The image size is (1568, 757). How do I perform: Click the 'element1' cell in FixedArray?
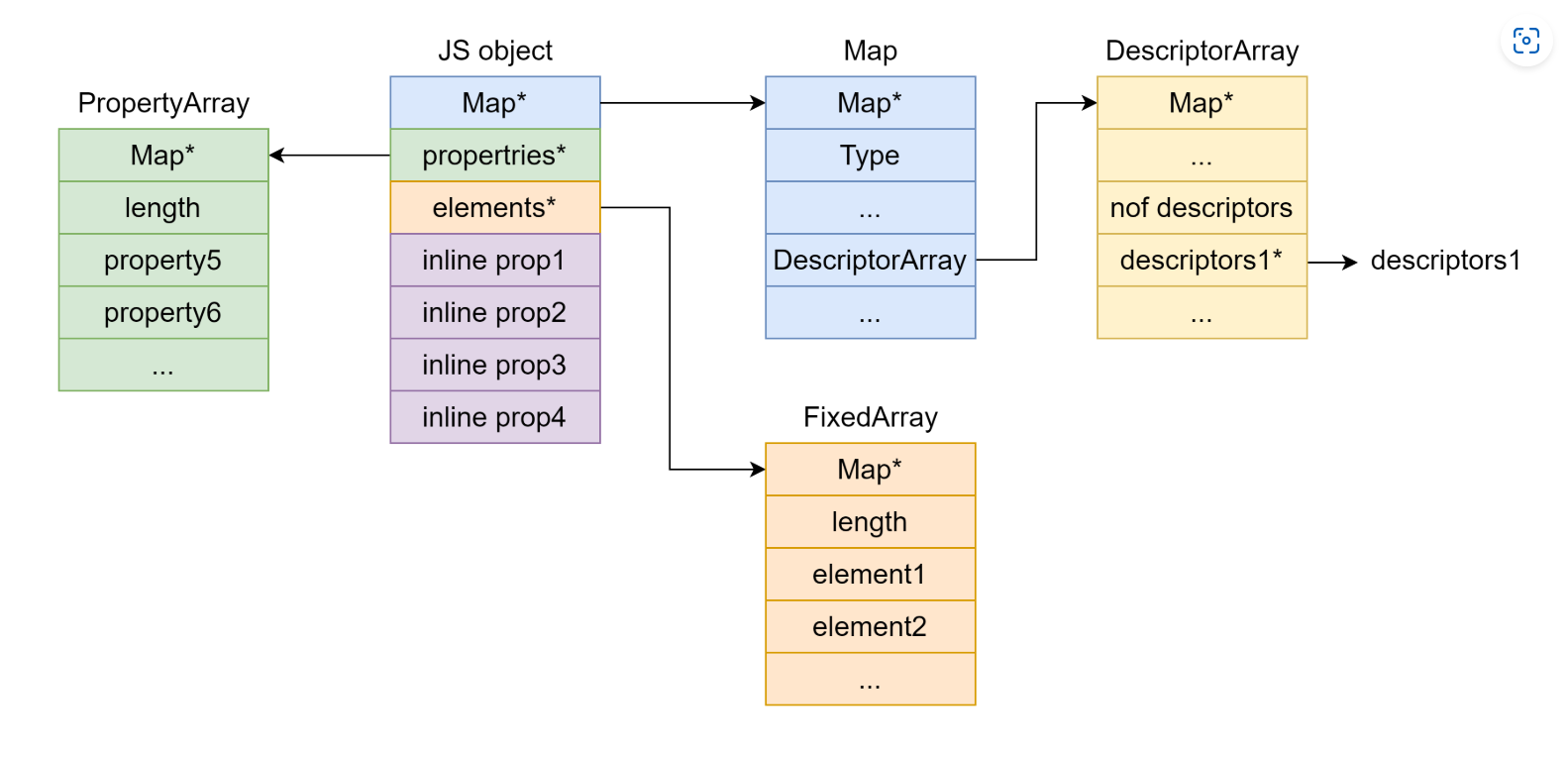[x=870, y=575]
